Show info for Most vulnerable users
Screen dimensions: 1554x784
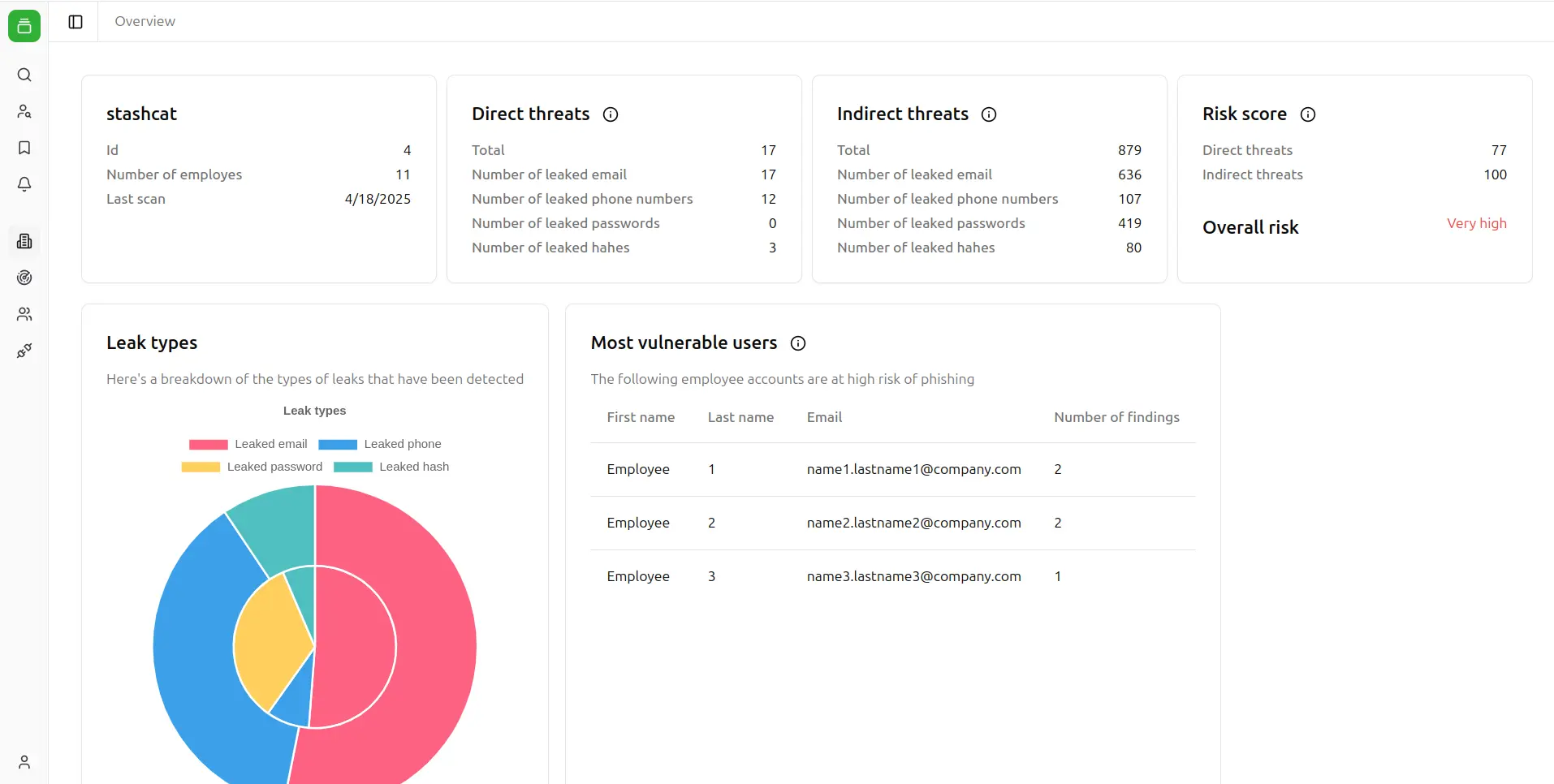798,343
